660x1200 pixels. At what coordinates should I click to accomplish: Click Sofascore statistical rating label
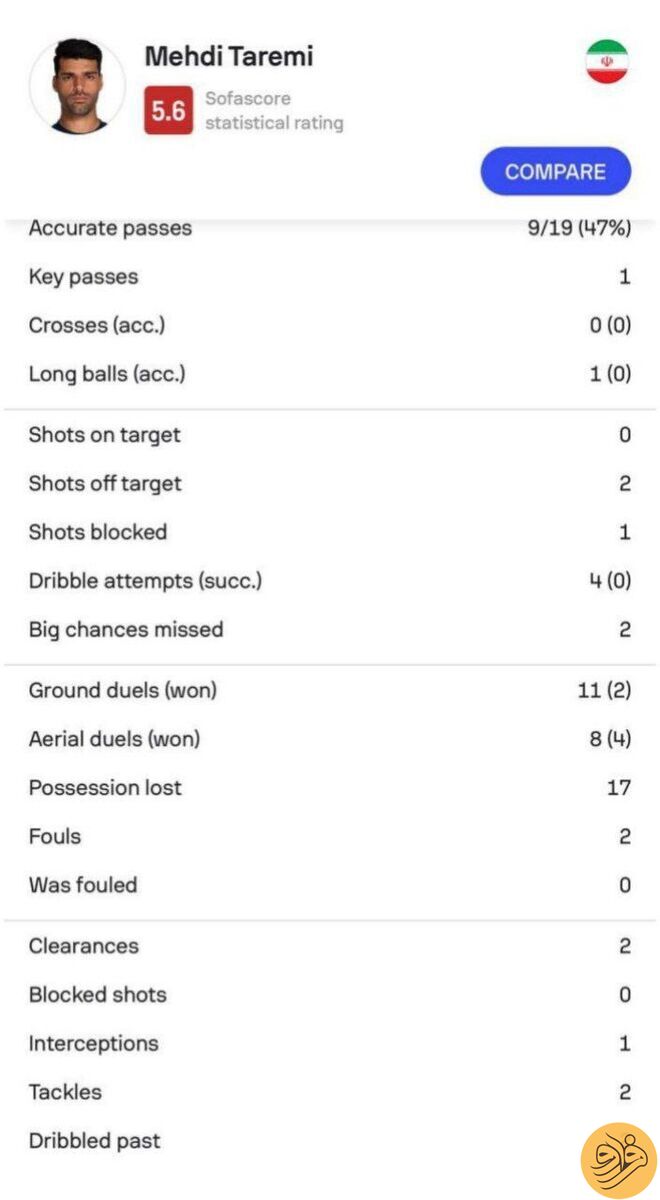(274, 111)
